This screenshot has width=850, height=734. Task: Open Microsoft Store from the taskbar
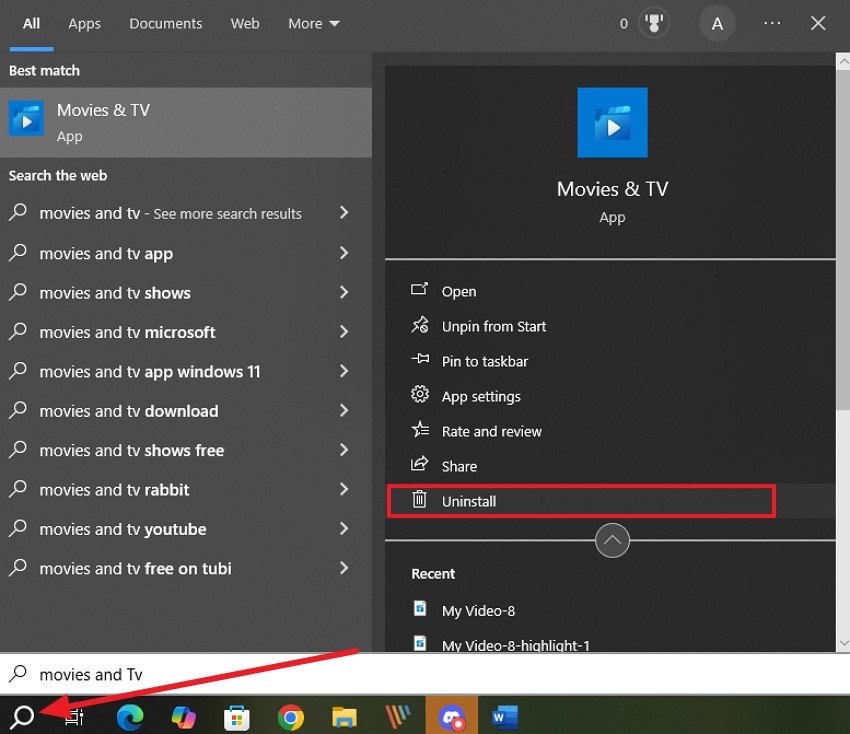point(237,717)
